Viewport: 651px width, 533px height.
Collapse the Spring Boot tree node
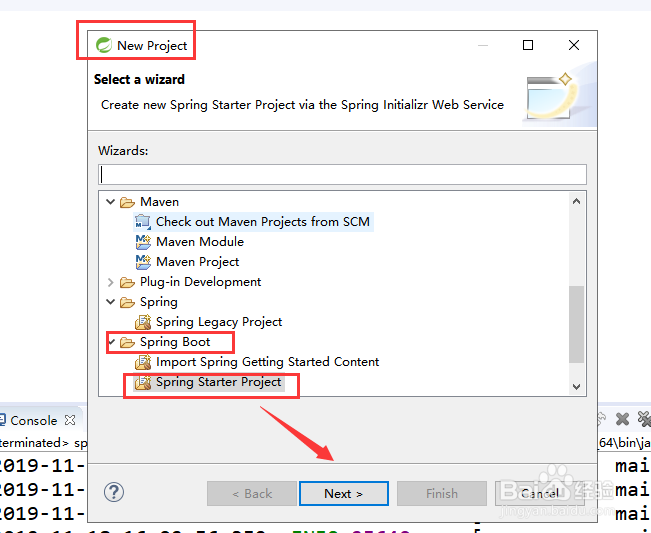point(111,342)
